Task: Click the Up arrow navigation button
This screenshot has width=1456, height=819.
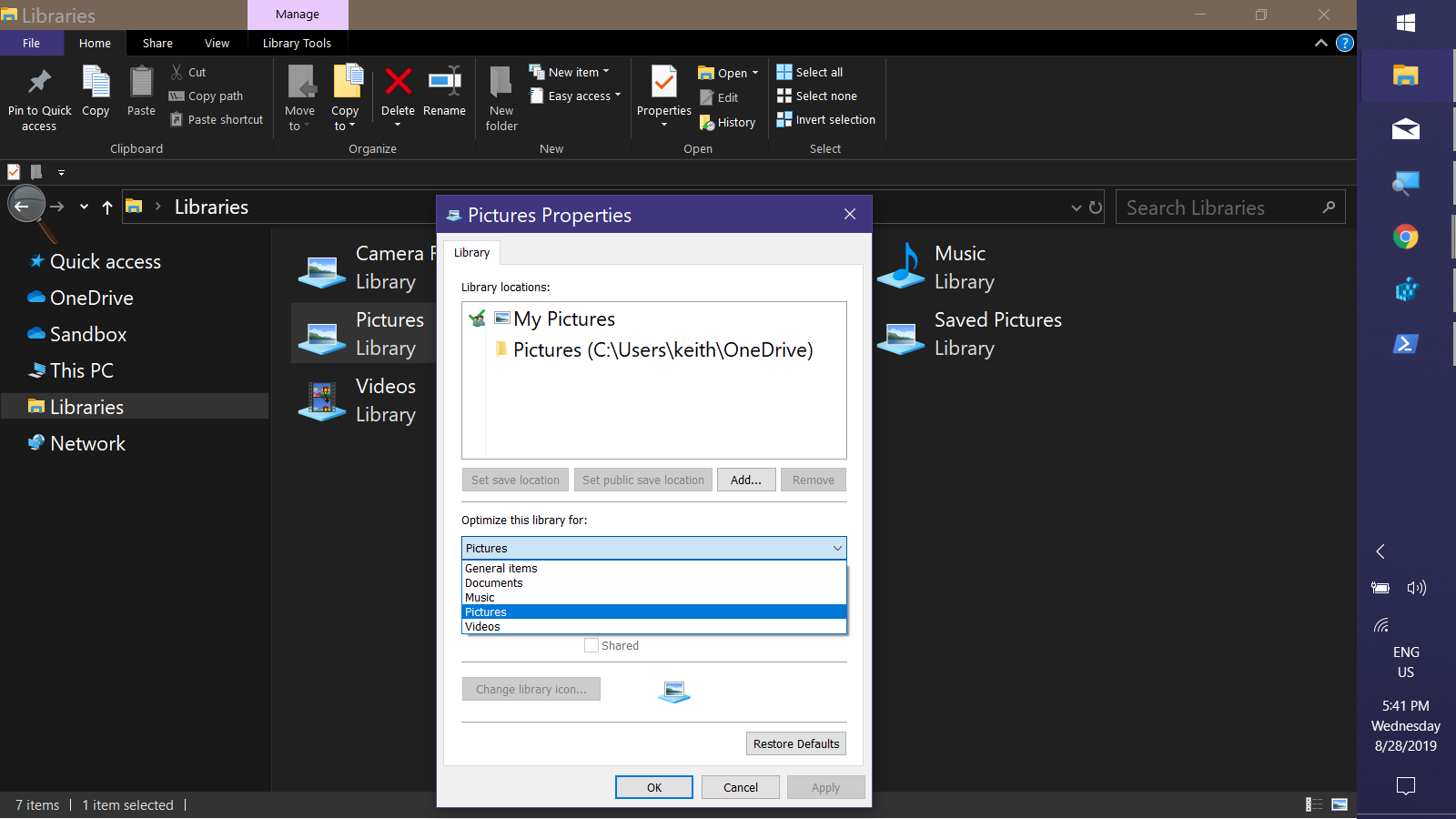Action: point(107,207)
